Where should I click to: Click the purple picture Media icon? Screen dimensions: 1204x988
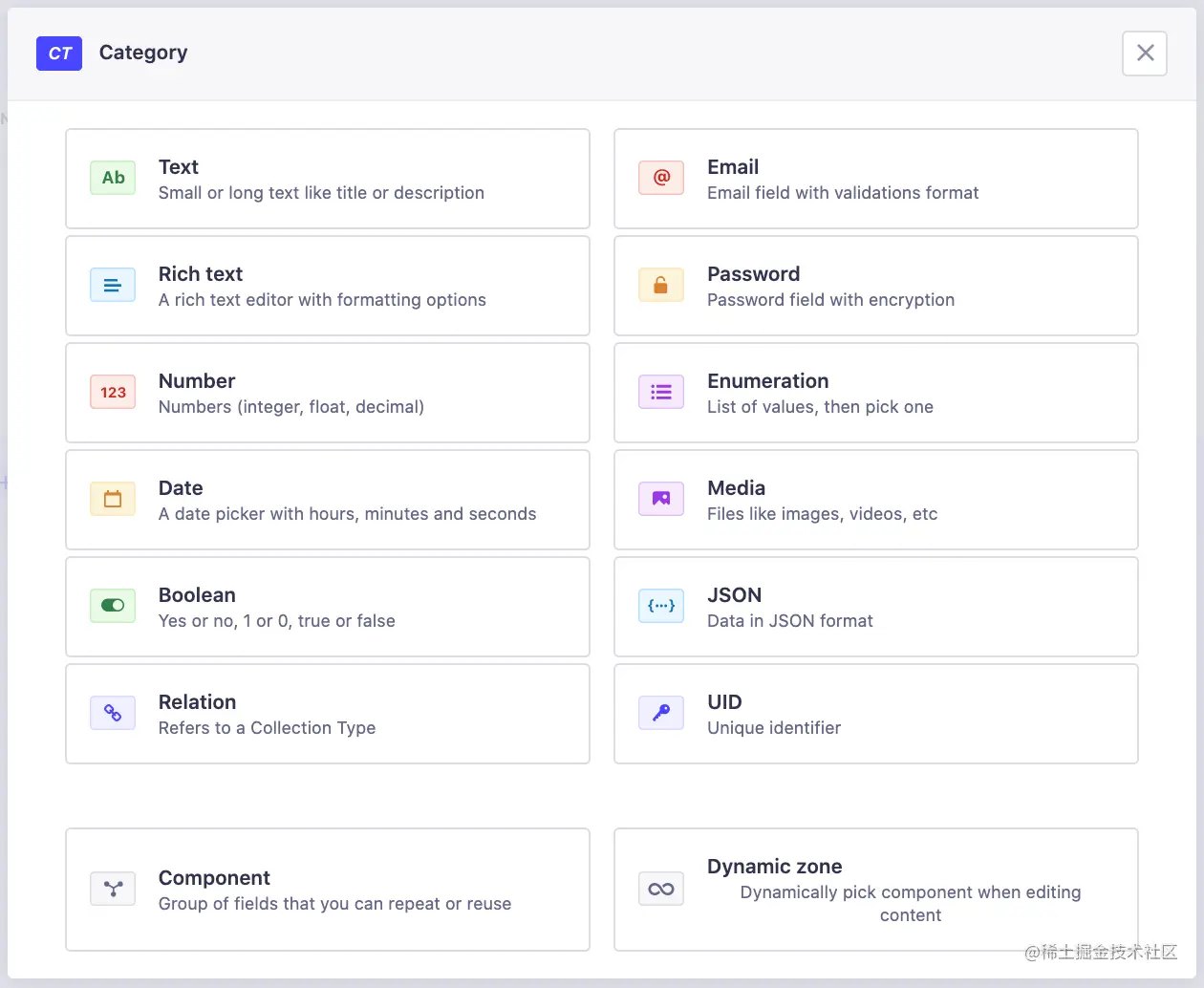[661, 499]
